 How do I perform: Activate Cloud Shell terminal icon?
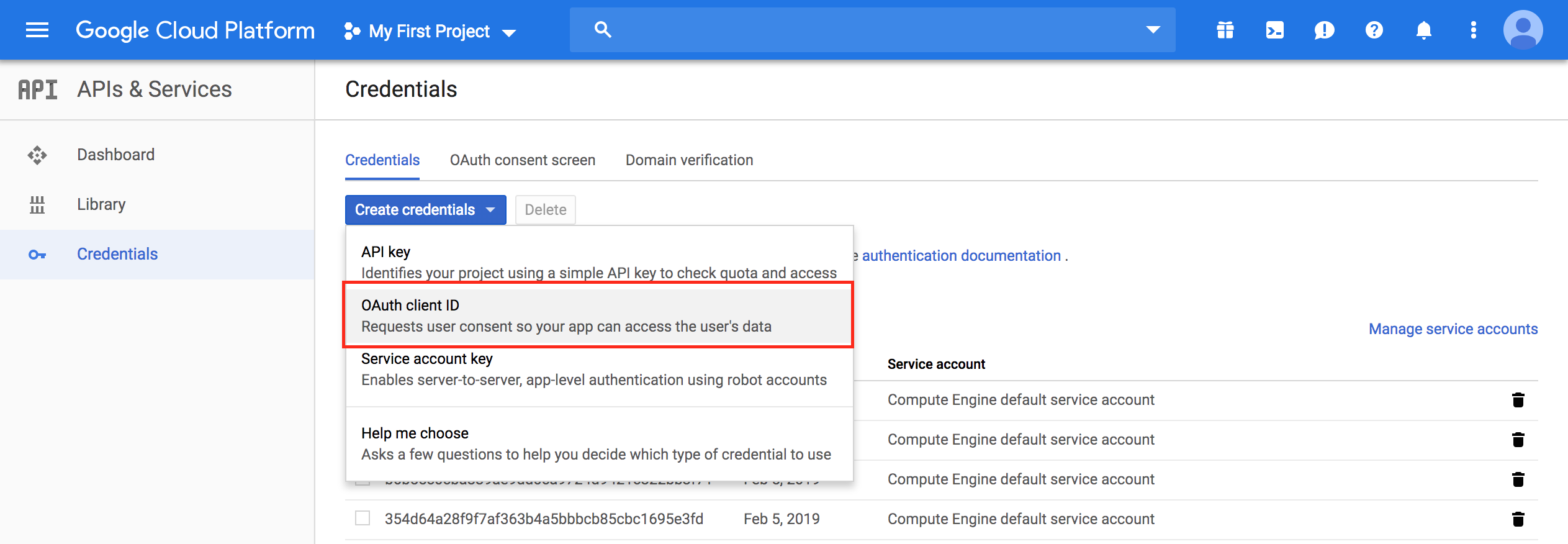1275,30
